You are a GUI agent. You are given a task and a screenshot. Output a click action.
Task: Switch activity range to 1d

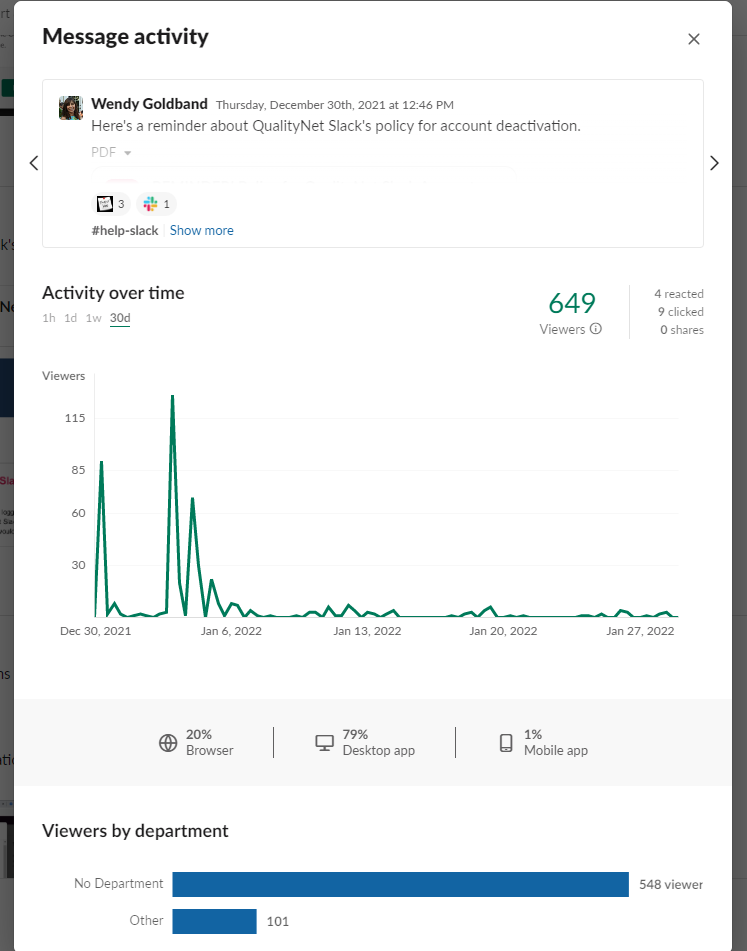click(71, 318)
